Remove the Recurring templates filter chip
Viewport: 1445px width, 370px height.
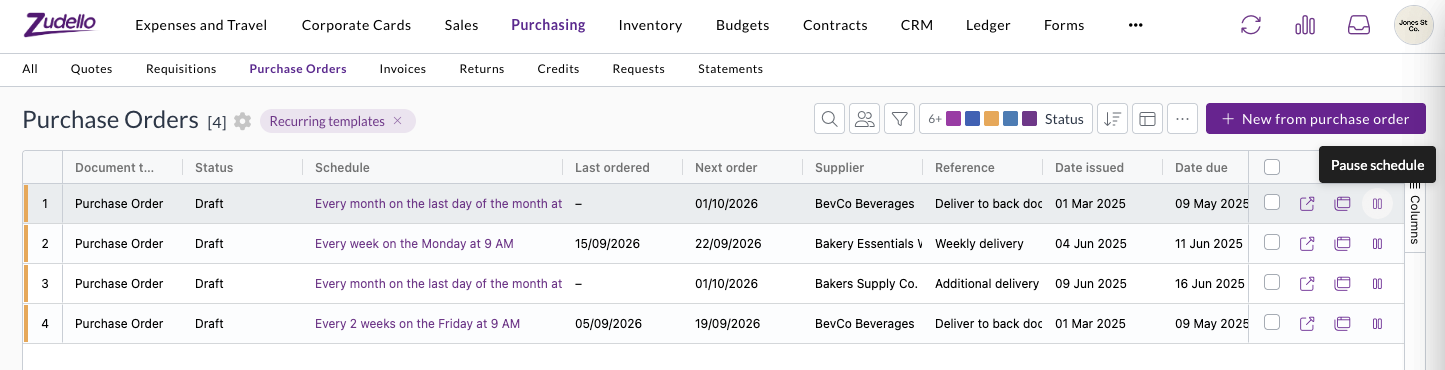tap(397, 121)
